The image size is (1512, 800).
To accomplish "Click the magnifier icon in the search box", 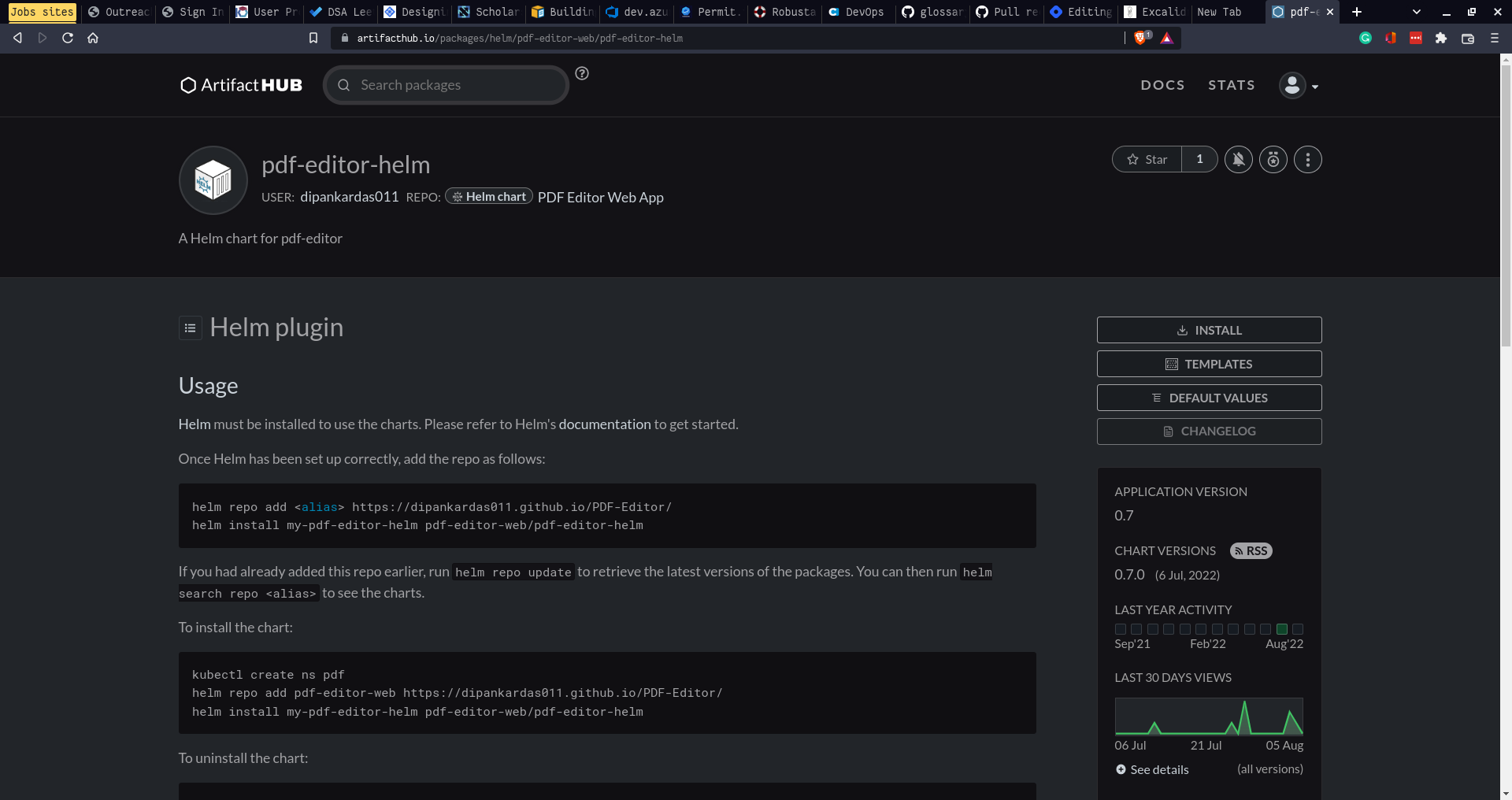I will click(343, 85).
